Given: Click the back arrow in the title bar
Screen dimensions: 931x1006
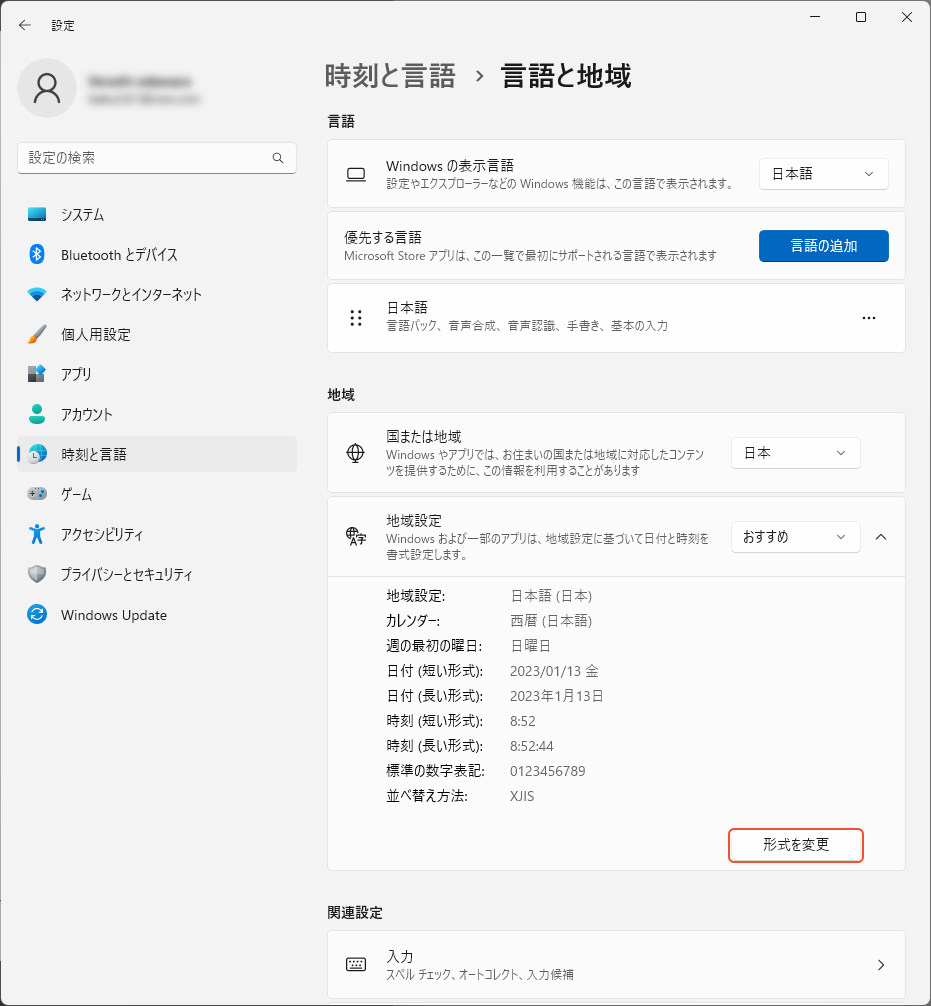Looking at the screenshot, I should pyautogui.click(x=25, y=25).
